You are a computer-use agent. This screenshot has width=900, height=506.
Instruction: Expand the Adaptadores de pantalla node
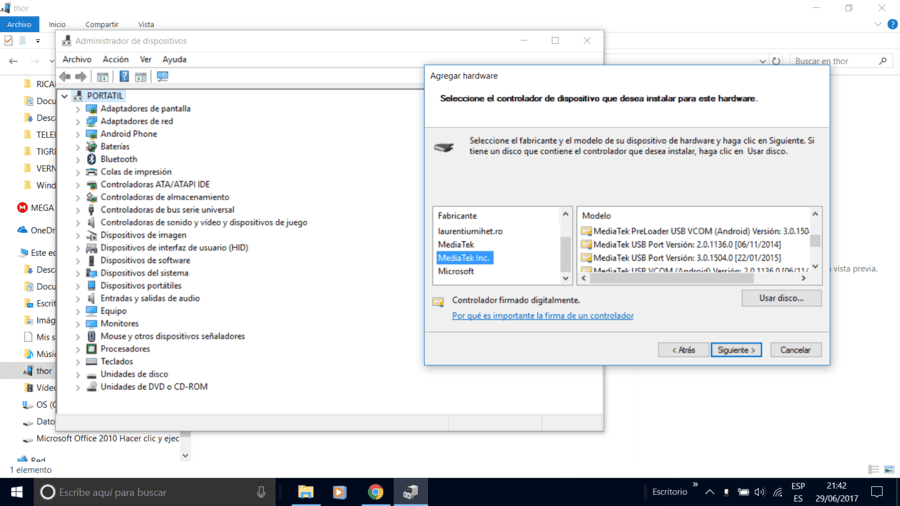pyautogui.click(x=78, y=109)
